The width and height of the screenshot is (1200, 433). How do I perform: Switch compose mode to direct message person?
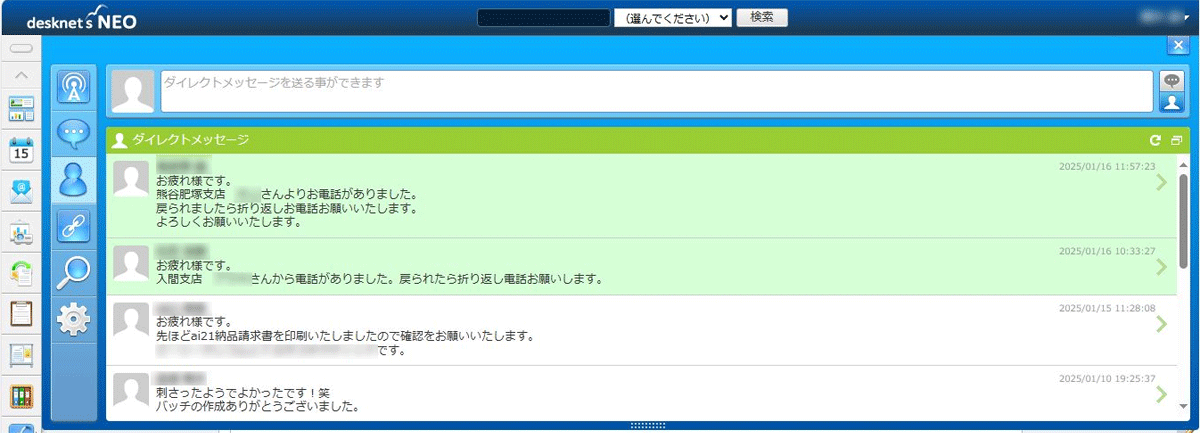point(1171,101)
